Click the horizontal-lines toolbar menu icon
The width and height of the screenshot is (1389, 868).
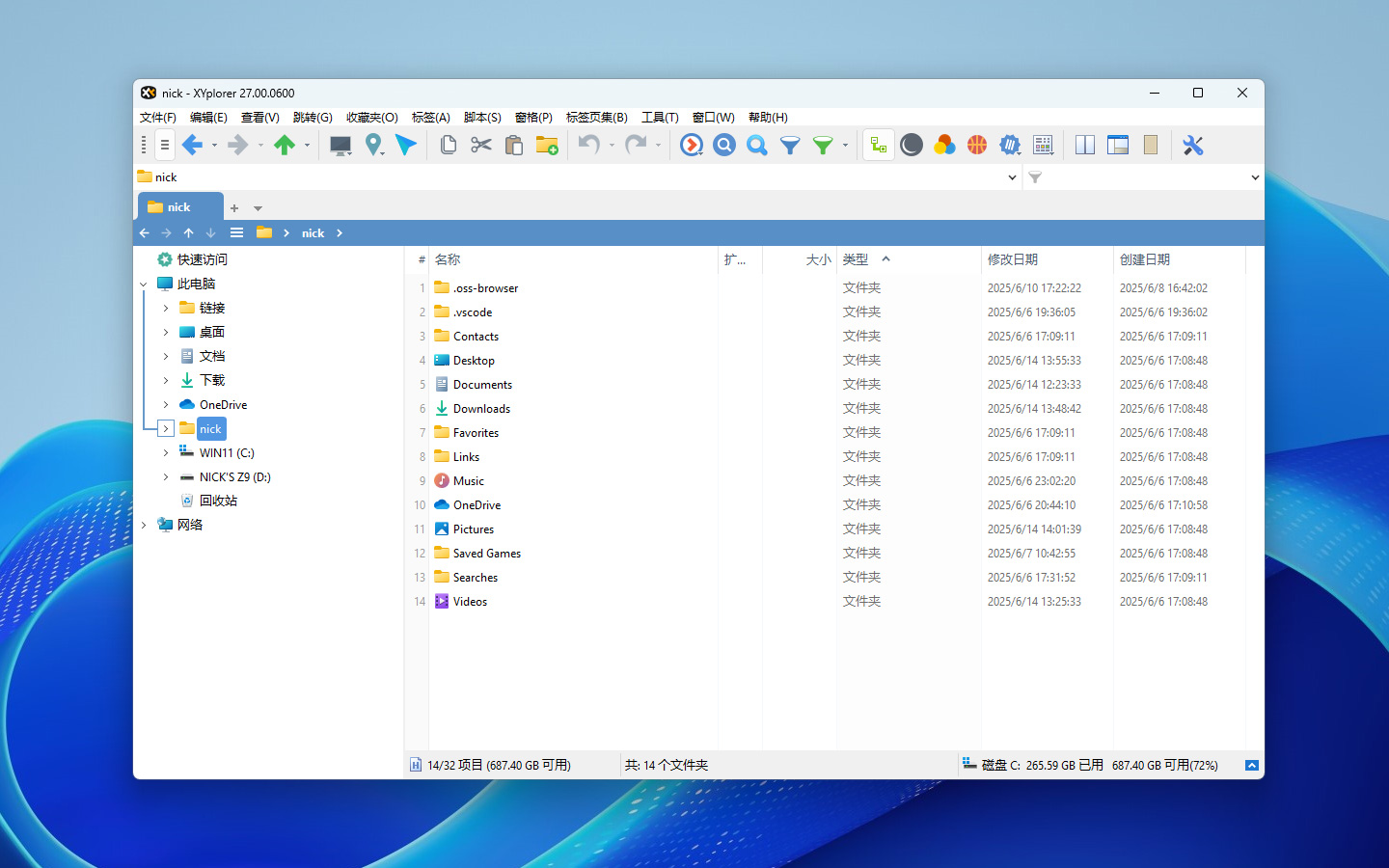165,146
